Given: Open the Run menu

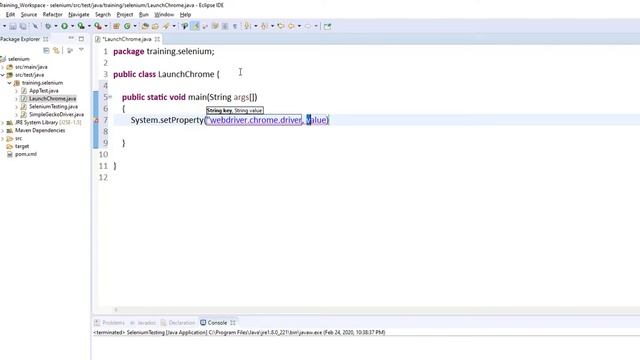Looking at the screenshot, I should point(144,14).
